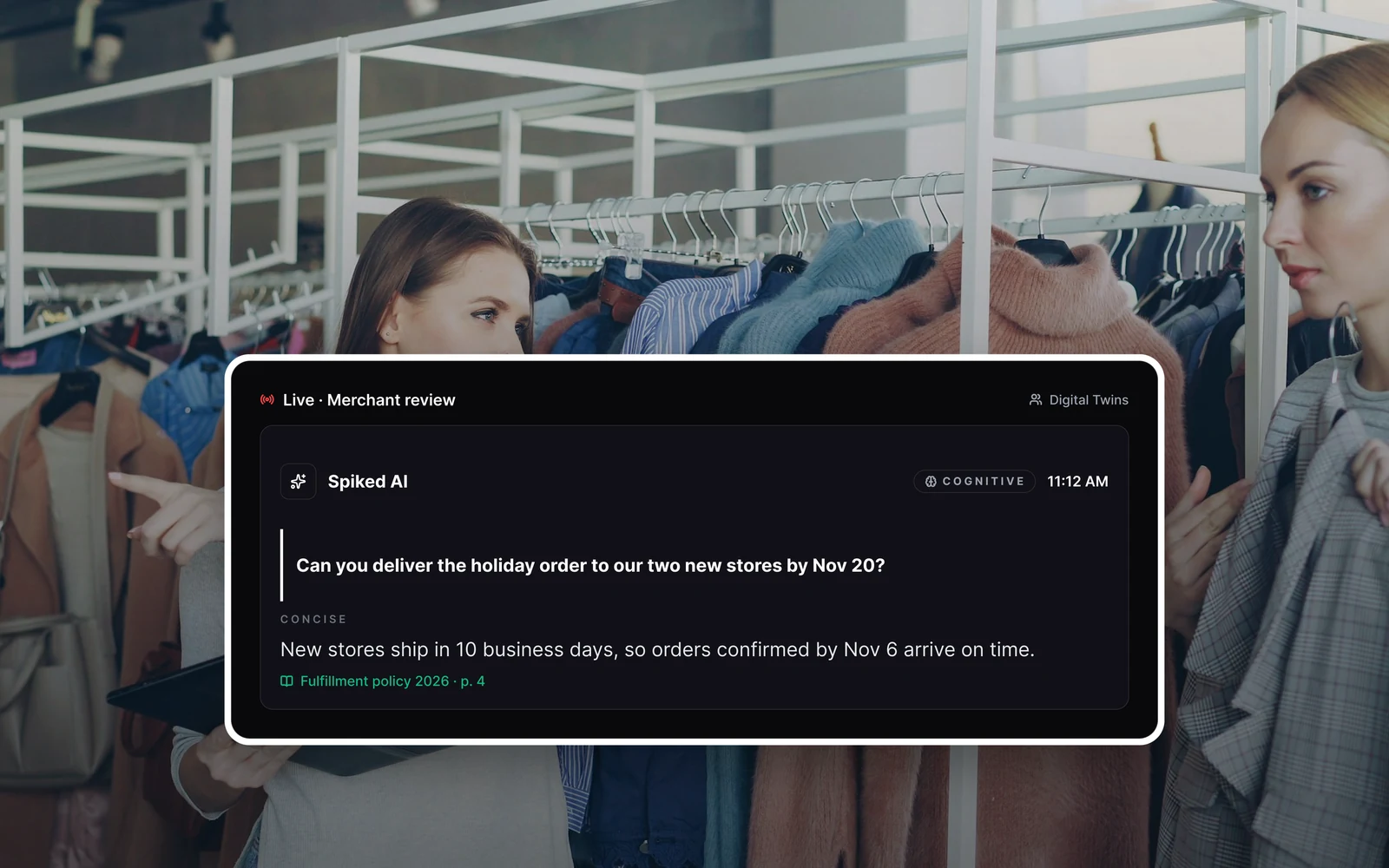Click the Digital Twins people icon
The height and width of the screenshot is (868, 1389).
tap(1036, 400)
